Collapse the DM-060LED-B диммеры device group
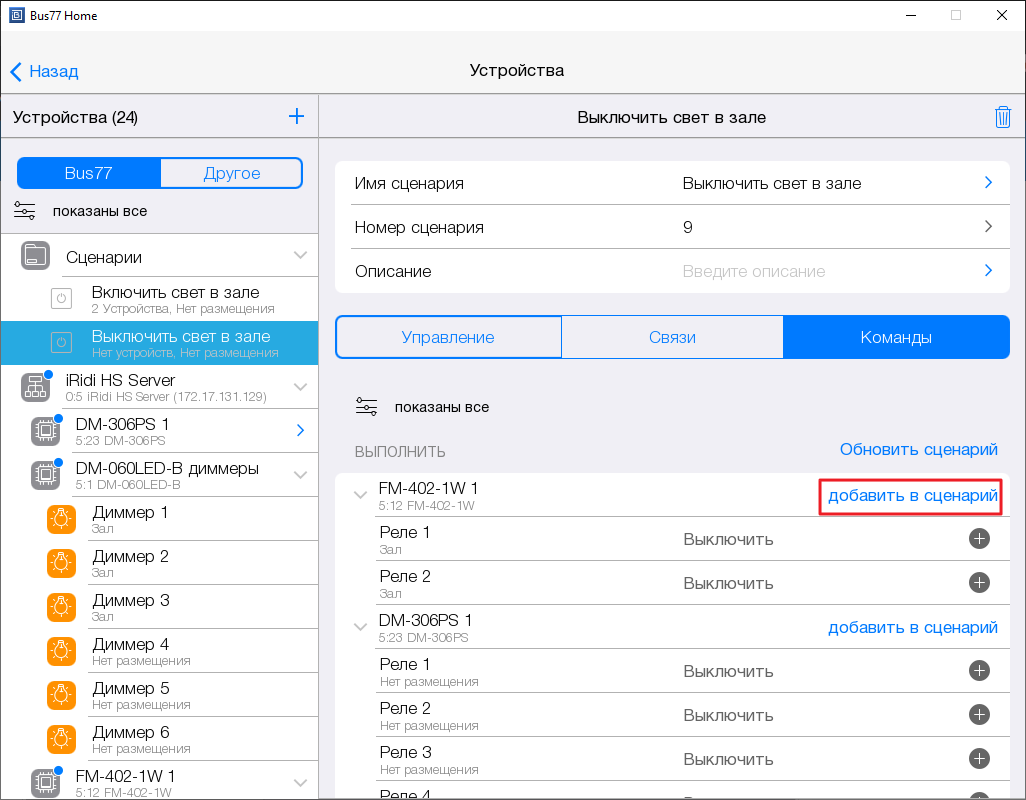The image size is (1026, 800). pos(300,474)
